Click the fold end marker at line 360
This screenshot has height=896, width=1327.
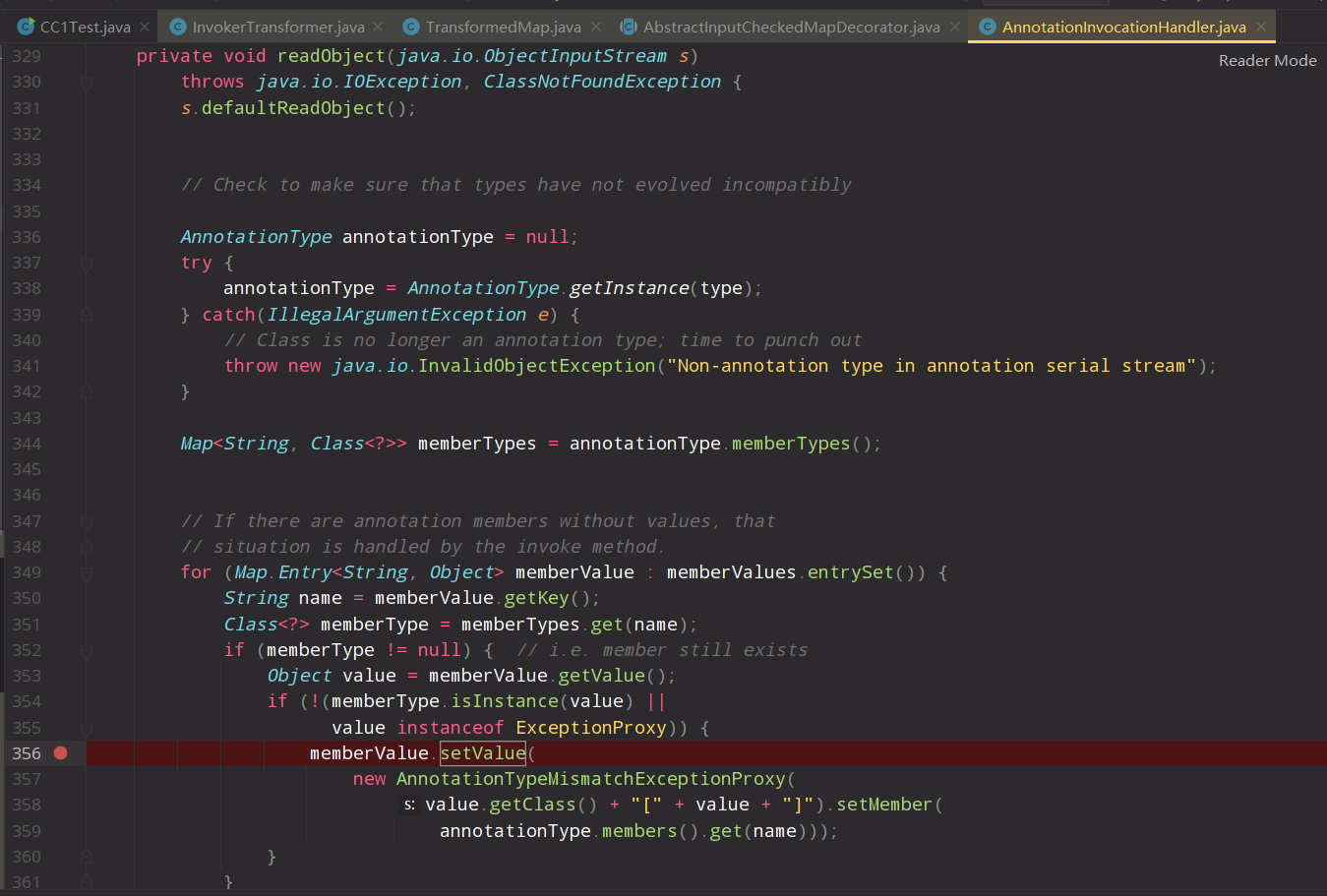tap(87, 857)
